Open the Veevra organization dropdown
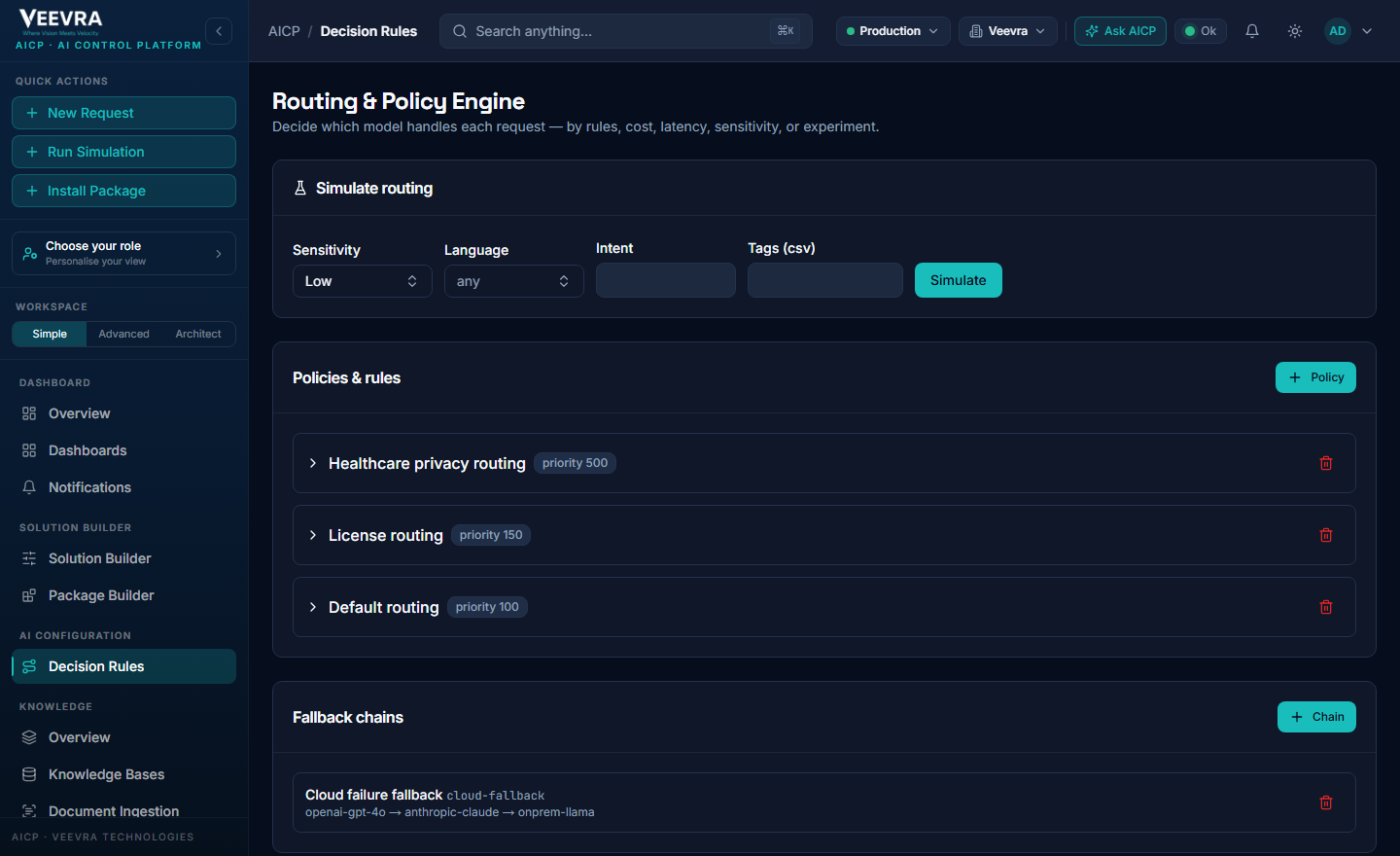This screenshot has height=856, width=1400. pos(1008,31)
